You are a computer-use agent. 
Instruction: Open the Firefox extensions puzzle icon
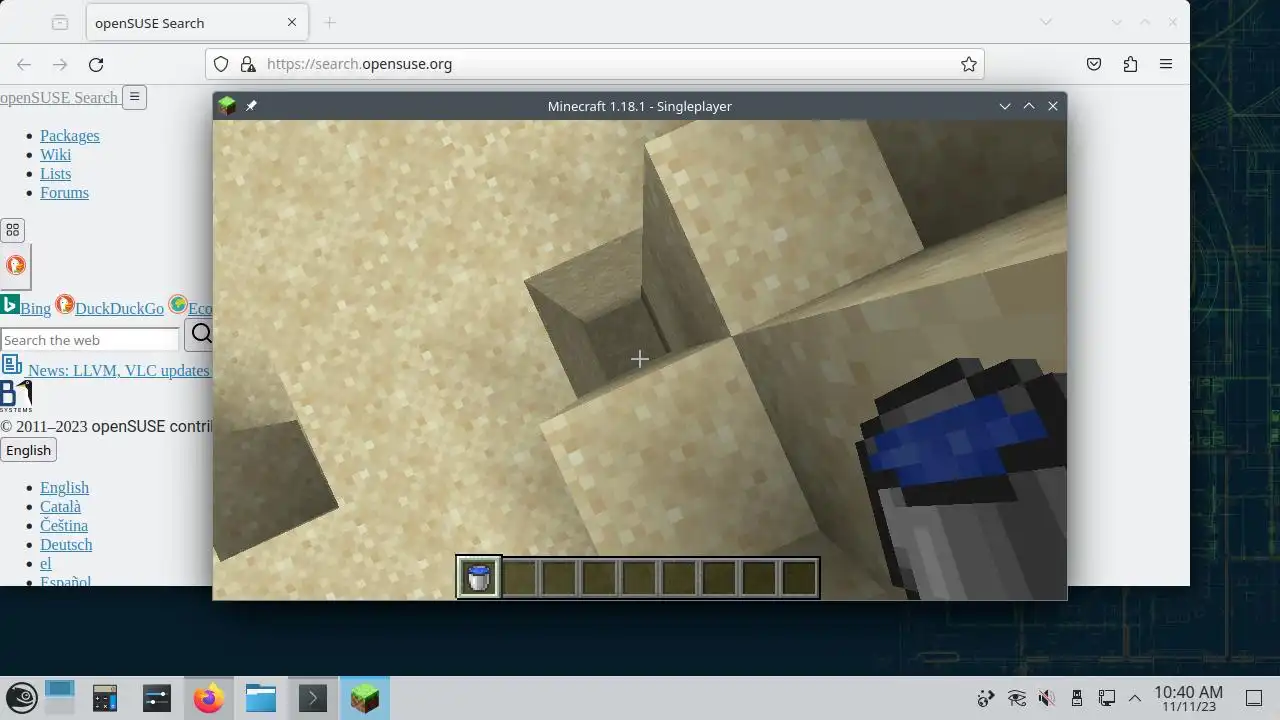[x=1130, y=64]
